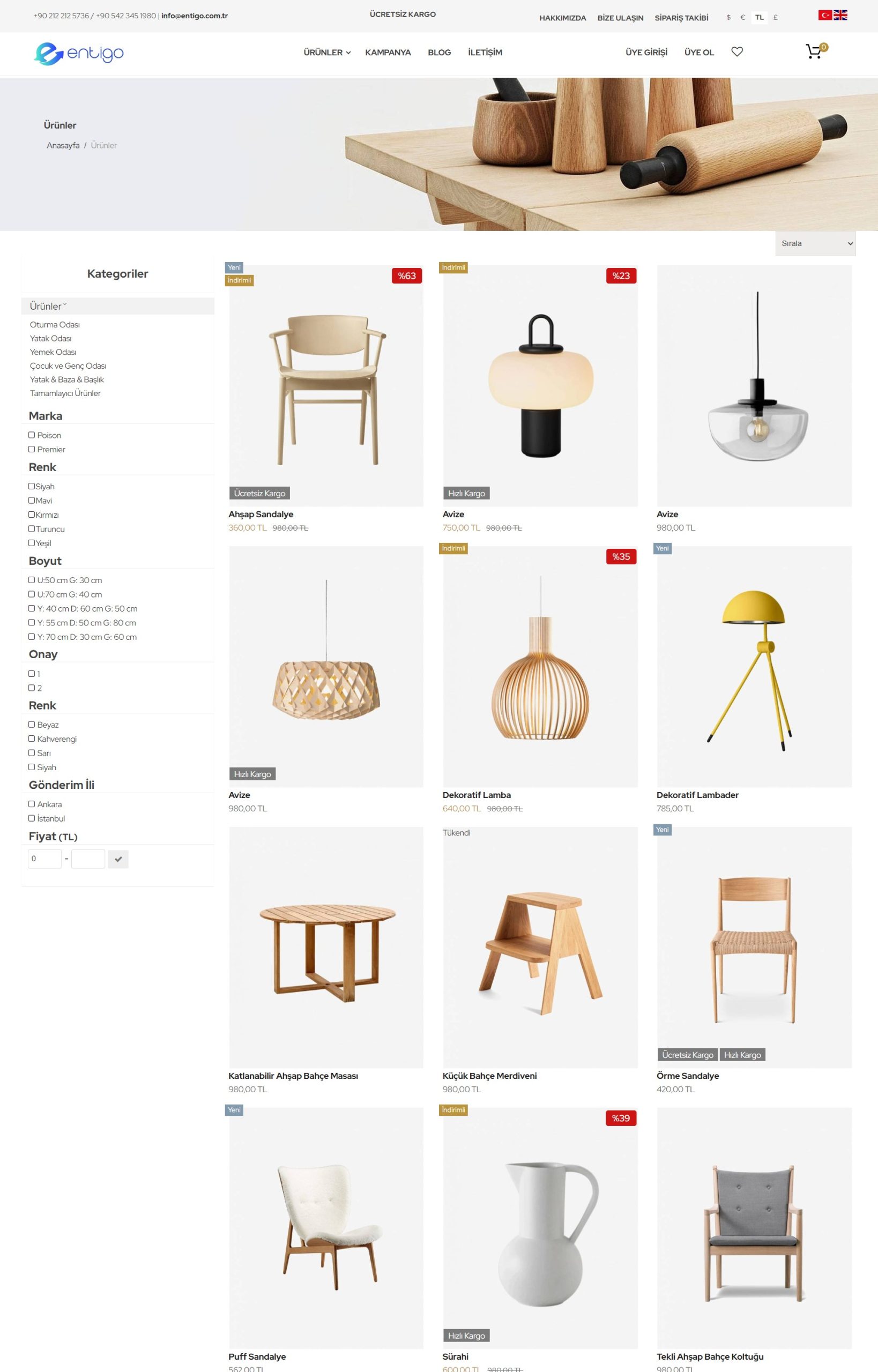This screenshot has width=878, height=1372.
Task: Switch language with the UK flag
Action: (x=840, y=16)
